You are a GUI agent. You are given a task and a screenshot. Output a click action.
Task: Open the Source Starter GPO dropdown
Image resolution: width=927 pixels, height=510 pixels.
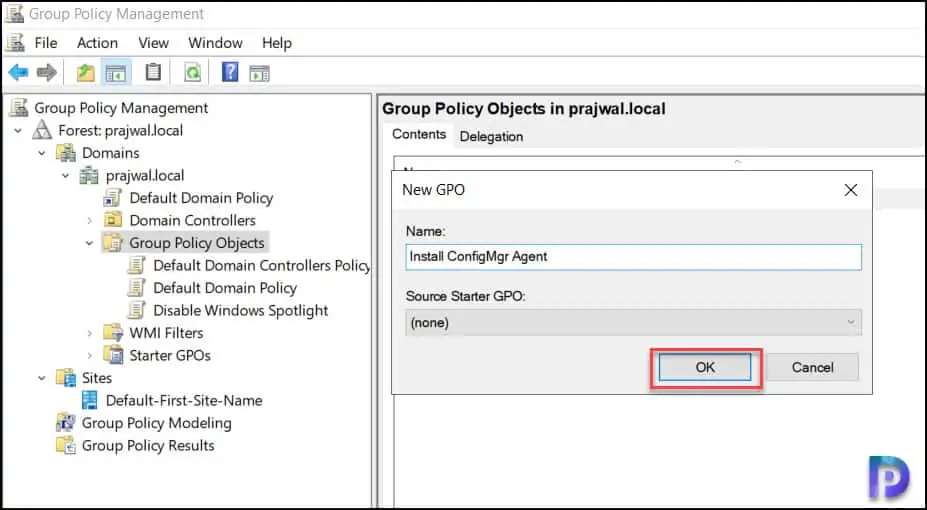634,322
